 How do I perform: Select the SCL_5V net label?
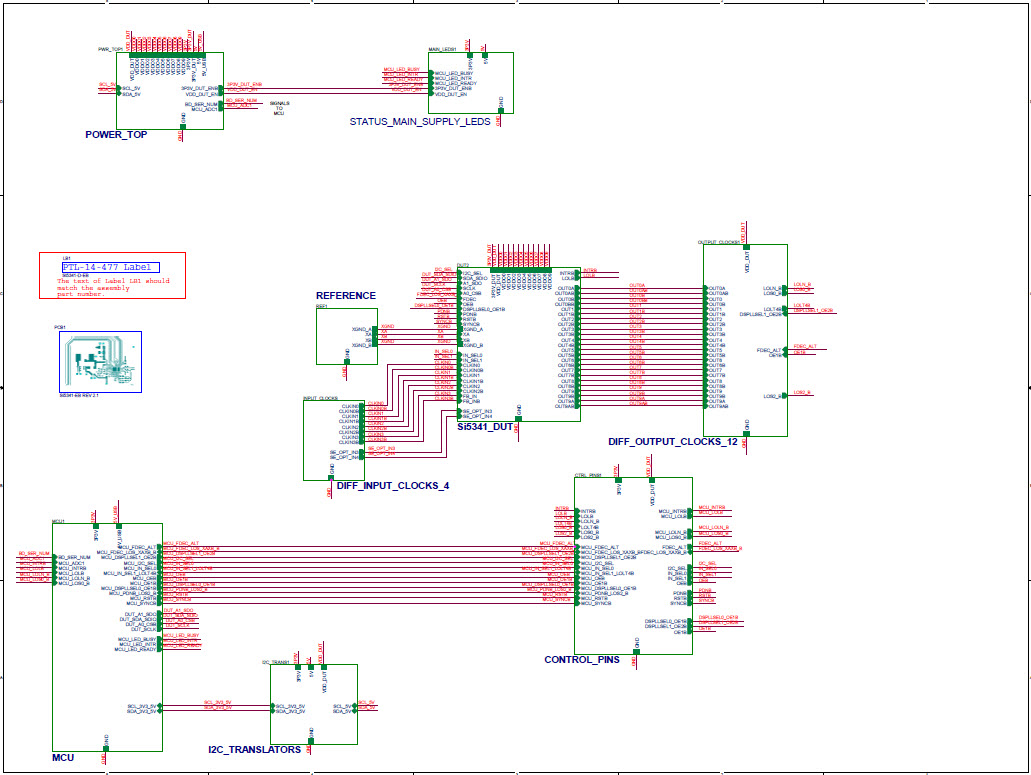point(107,84)
